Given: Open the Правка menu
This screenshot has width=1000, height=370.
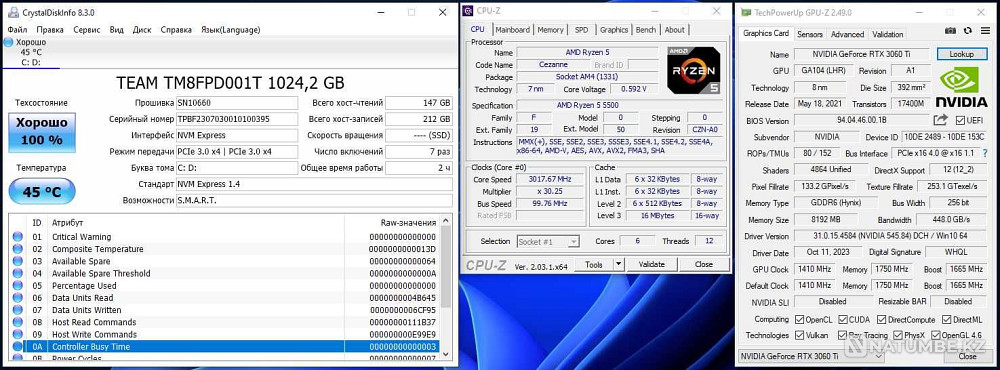Looking at the screenshot, I should [50, 29].
